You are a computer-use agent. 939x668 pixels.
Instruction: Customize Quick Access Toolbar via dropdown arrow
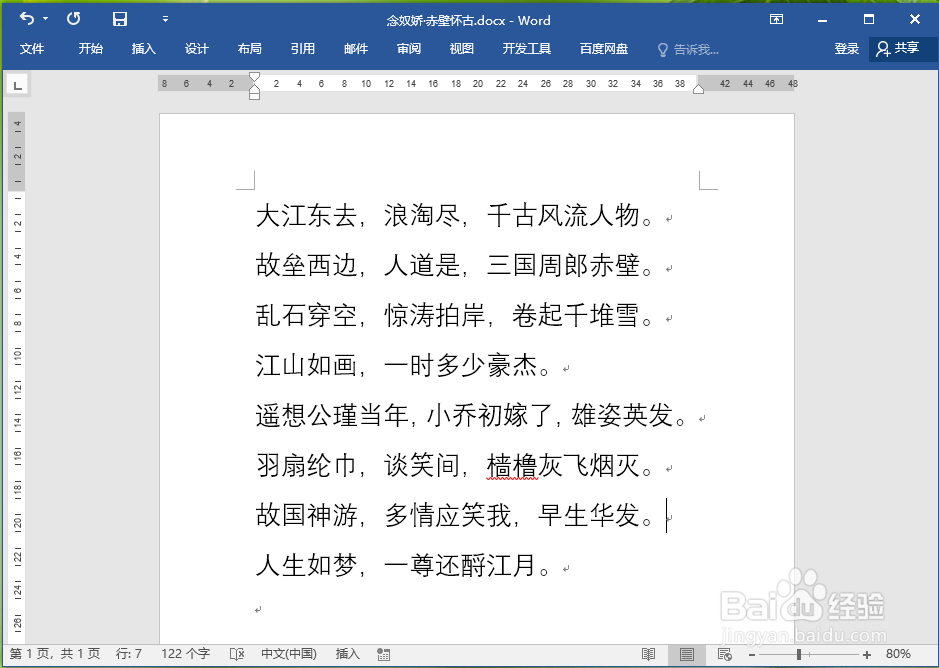[165, 19]
